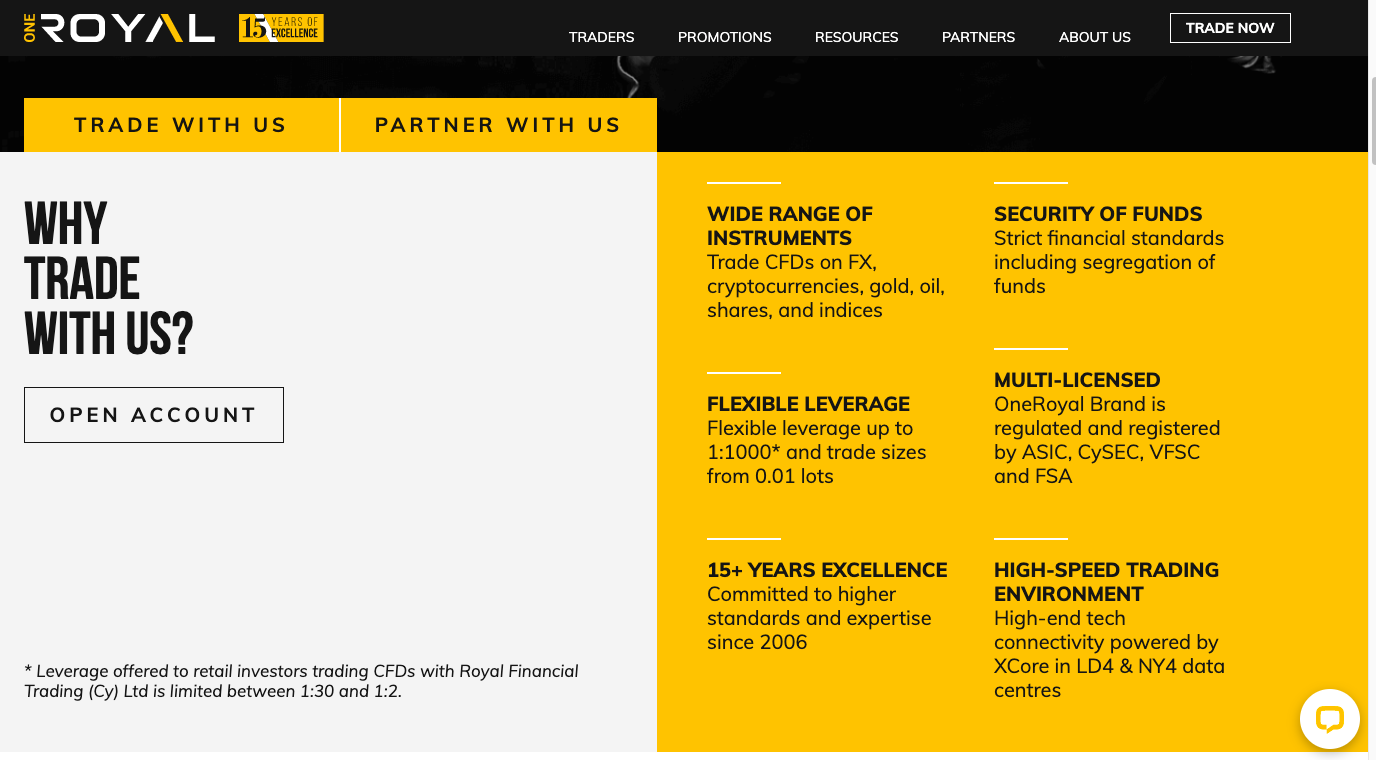Screen dimensions: 1376x760
Task: Click the 15 Years of Excellence badge
Action: pyautogui.click(x=281, y=28)
